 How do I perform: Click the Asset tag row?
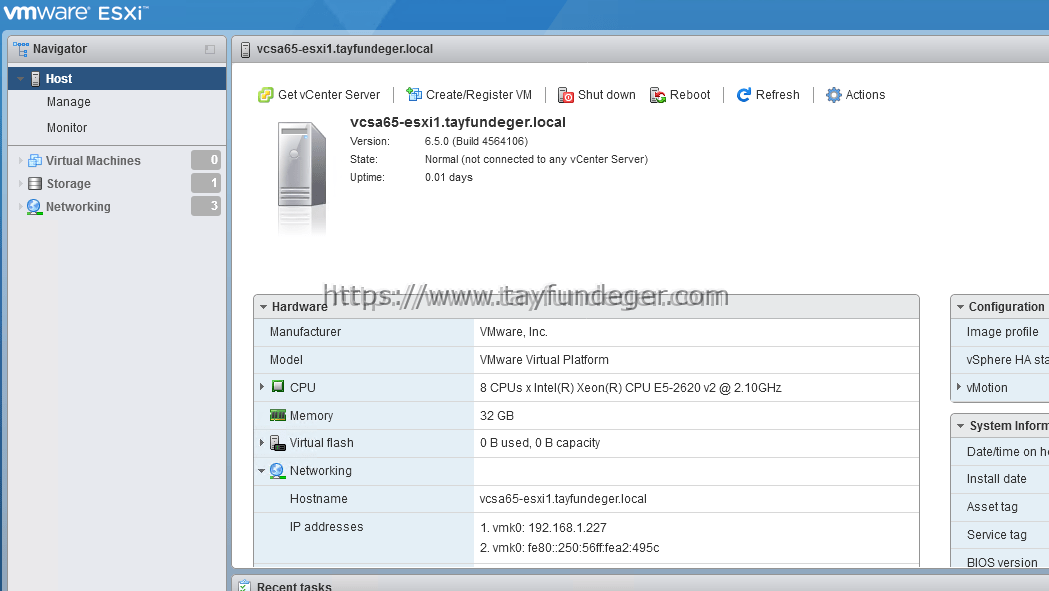[x=1002, y=507]
